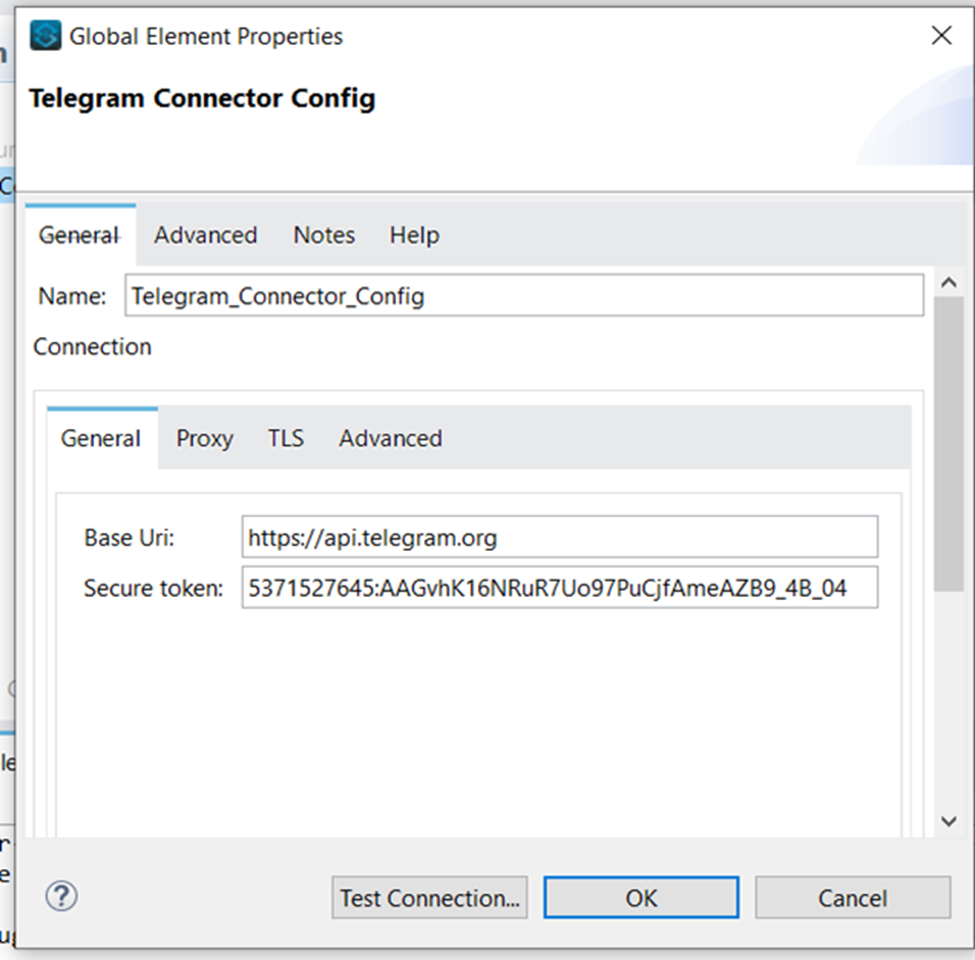Cancel the Telegram connector configuration

coord(852,898)
